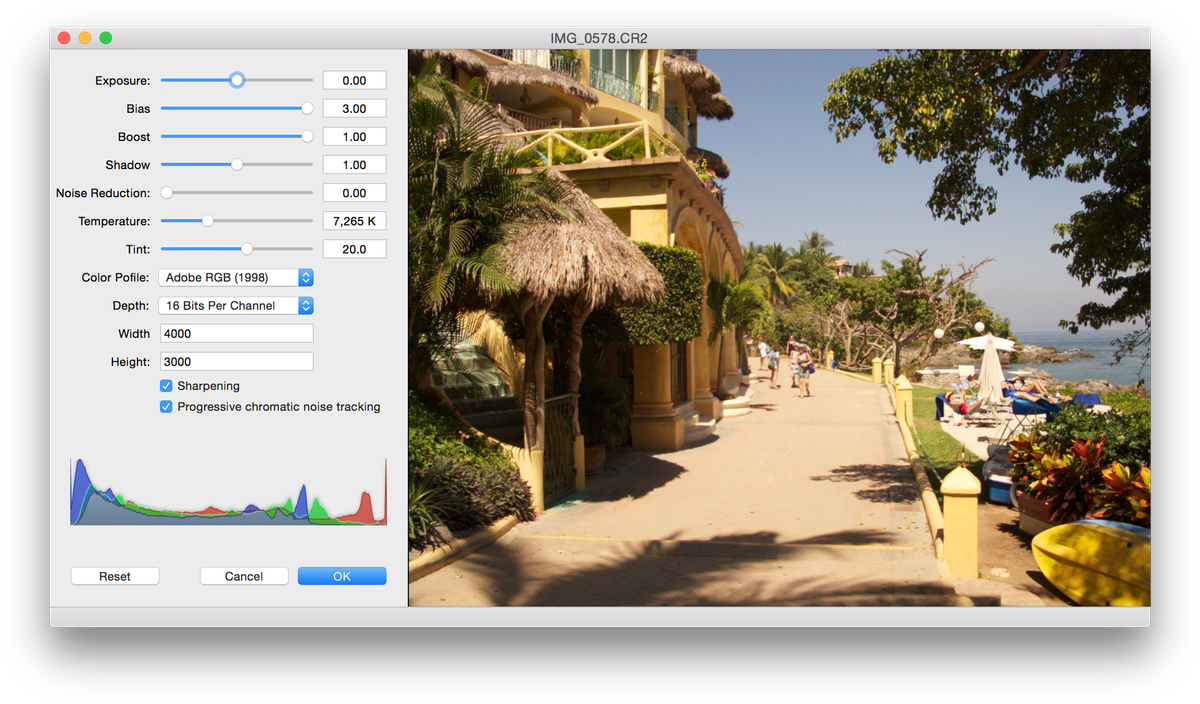Click the RGB histogram graph

(228, 492)
